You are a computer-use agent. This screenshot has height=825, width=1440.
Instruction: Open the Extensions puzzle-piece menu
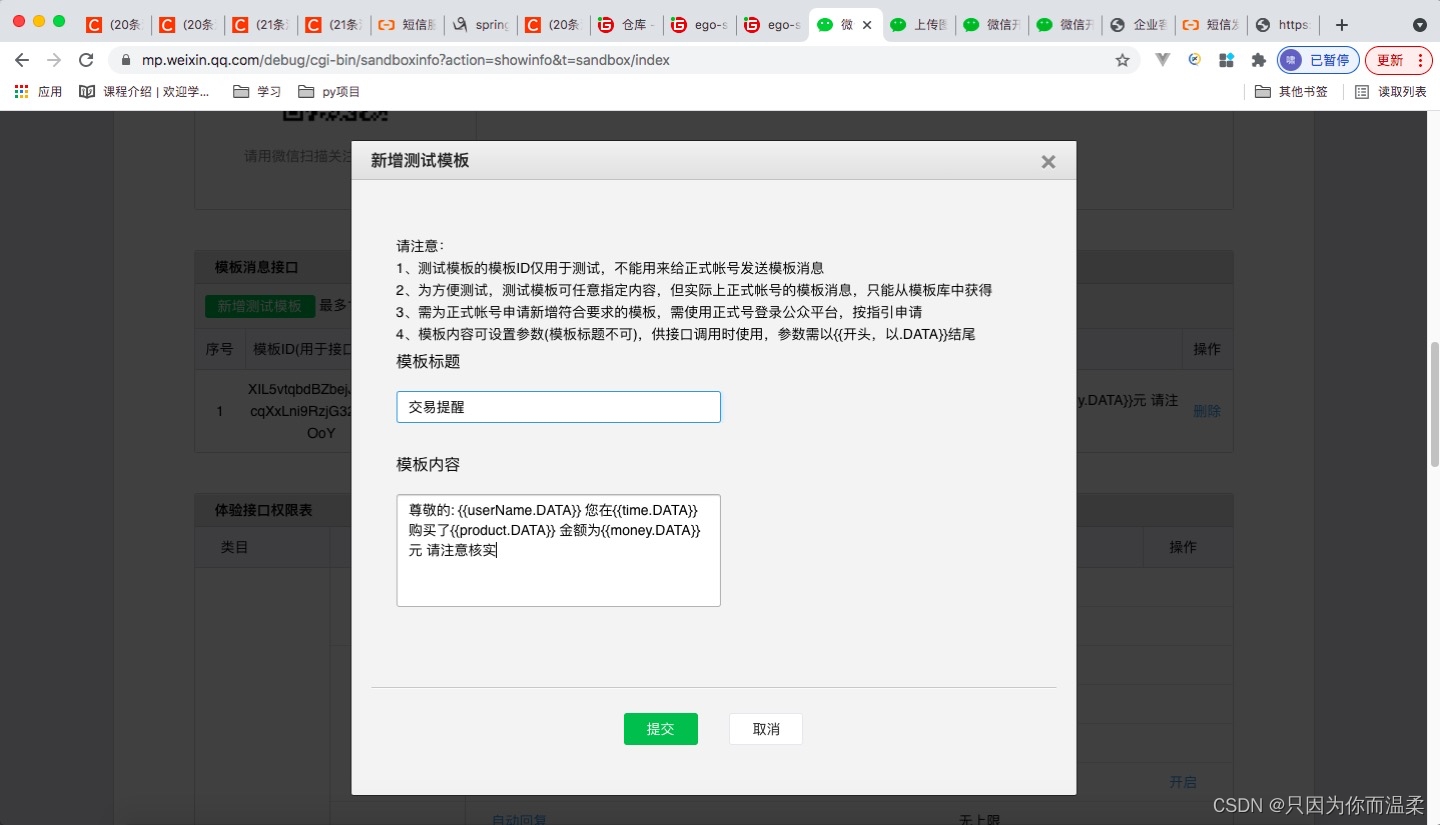[x=1258, y=60]
